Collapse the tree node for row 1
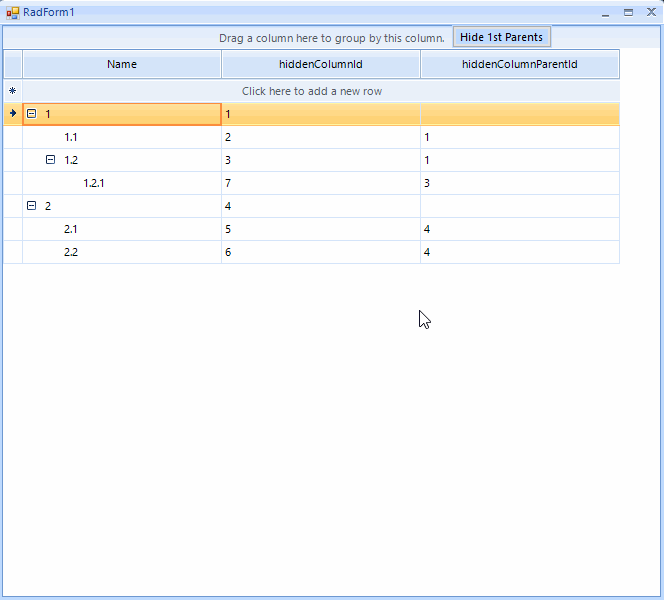This screenshot has height=600, width=664. (31, 114)
